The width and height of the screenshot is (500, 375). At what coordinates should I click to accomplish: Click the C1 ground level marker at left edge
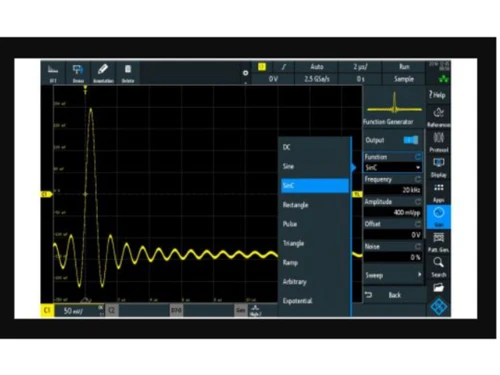(x=46, y=194)
